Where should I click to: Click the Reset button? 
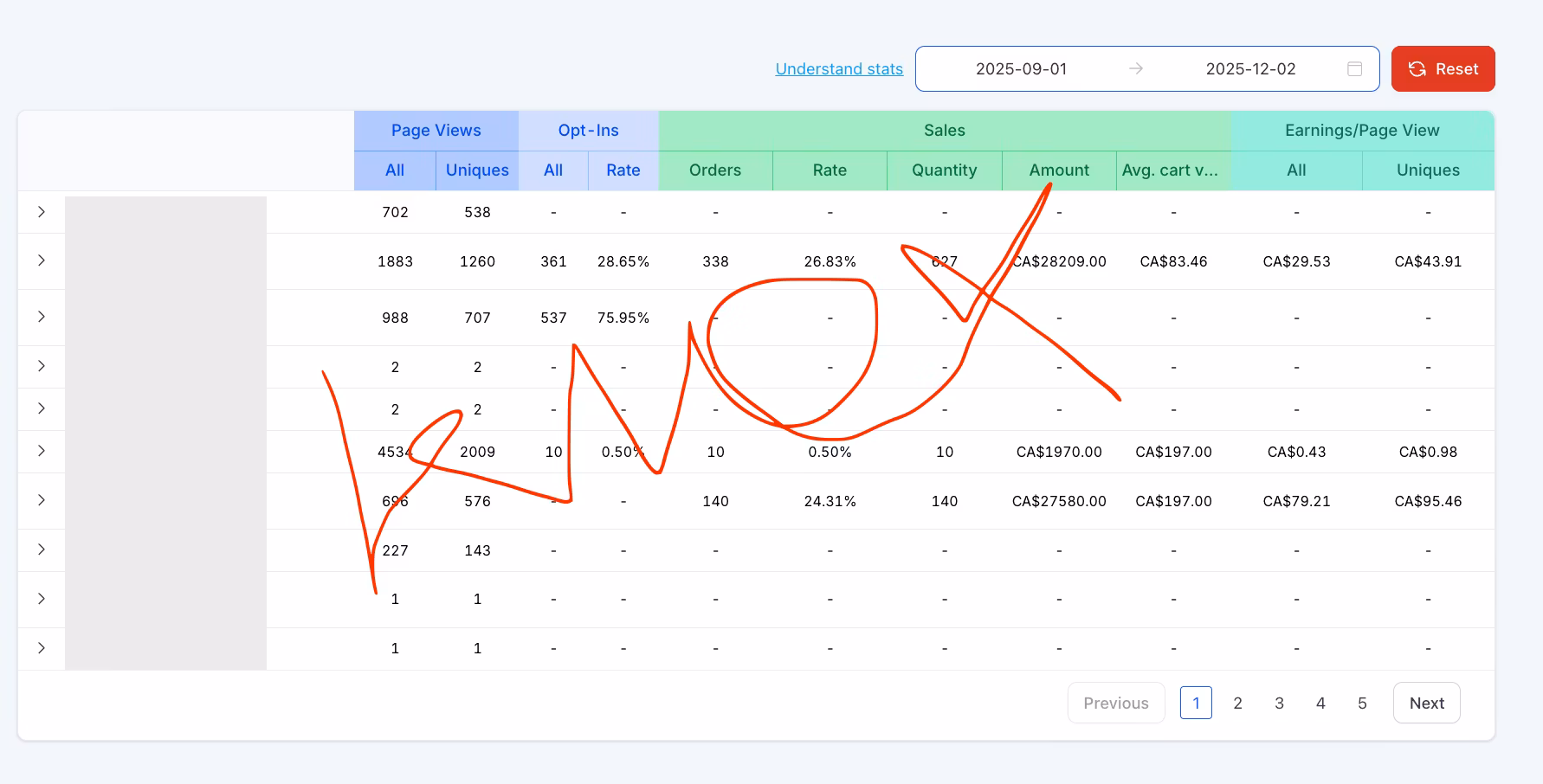point(1443,69)
